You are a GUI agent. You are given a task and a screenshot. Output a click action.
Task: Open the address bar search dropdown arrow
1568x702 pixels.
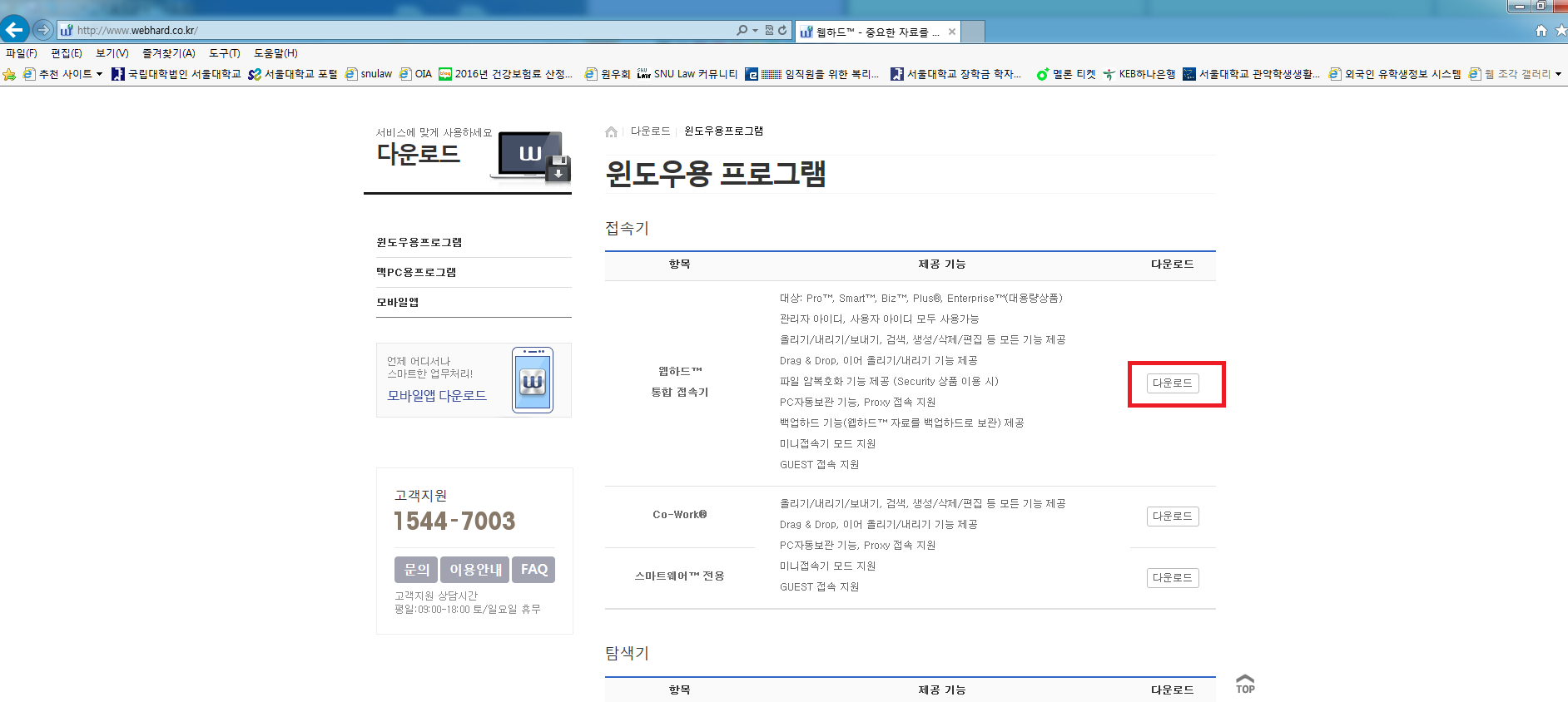tap(755, 30)
